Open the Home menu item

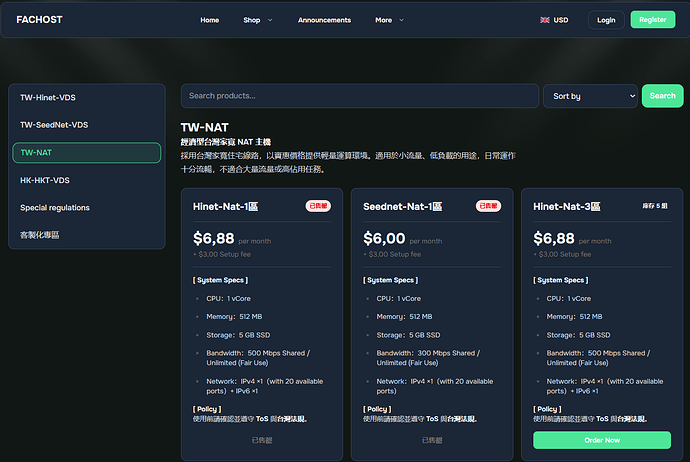[x=209, y=20]
